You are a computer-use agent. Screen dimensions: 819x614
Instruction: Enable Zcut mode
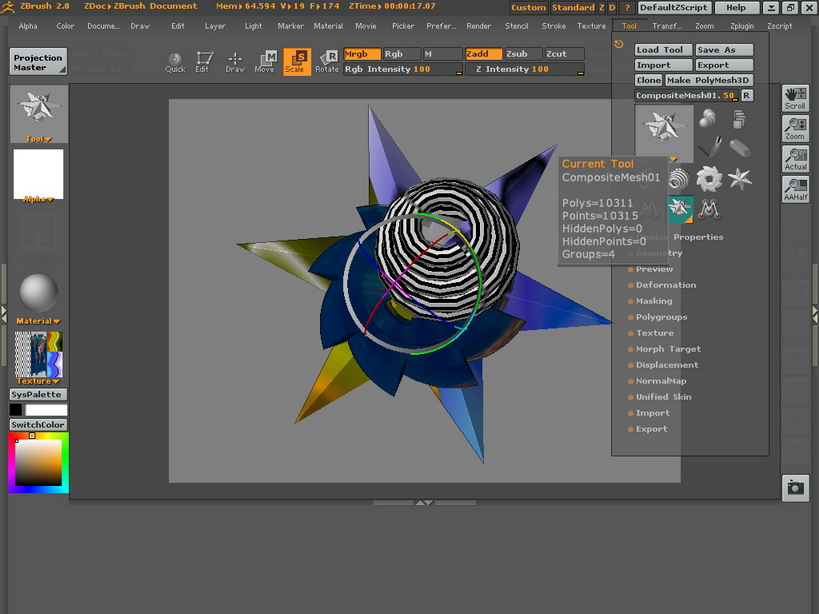point(558,54)
